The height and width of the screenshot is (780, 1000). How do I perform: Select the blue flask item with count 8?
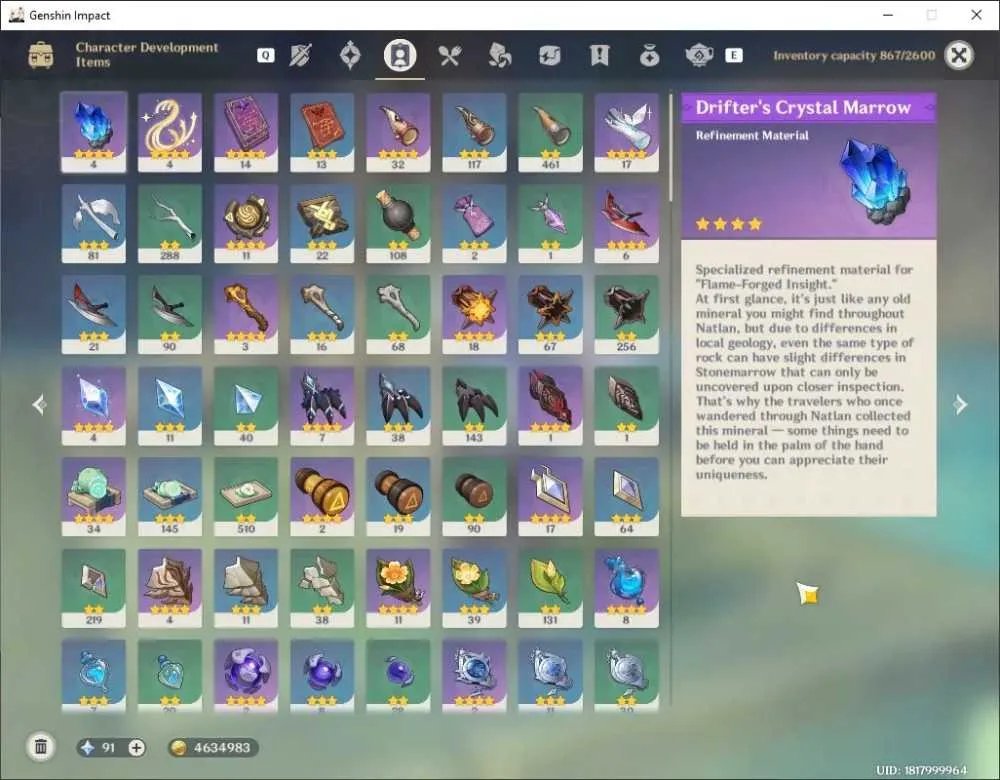click(626, 589)
